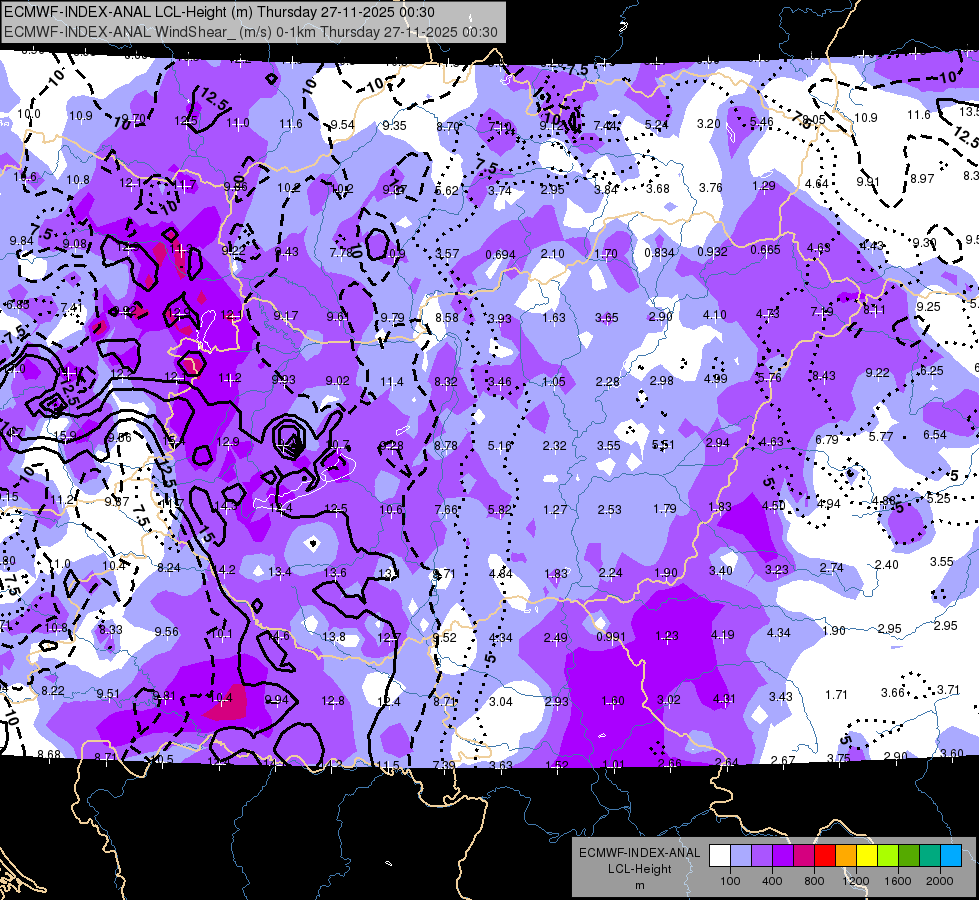The image size is (979, 900).
Task: Click the light blue 100 m legend swatch
Action: click(741, 856)
